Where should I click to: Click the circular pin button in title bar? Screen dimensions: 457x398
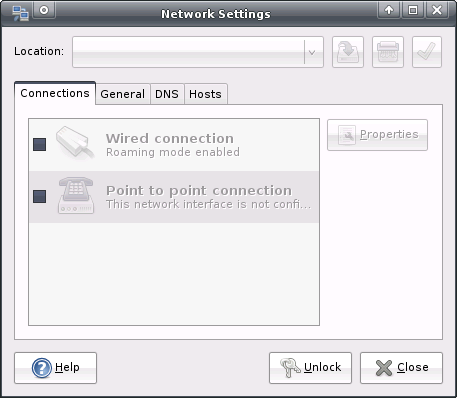[x=44, y=10]
